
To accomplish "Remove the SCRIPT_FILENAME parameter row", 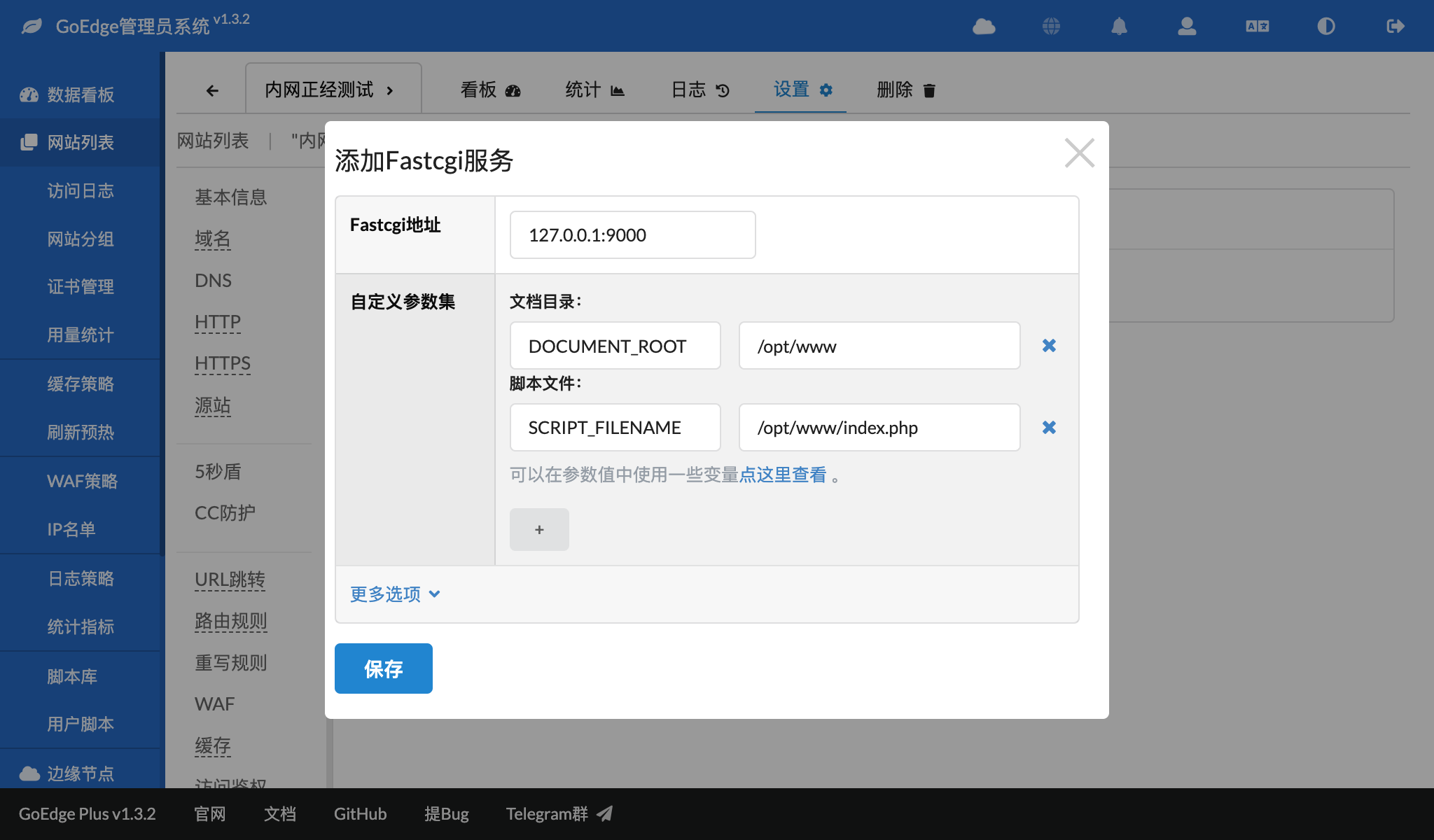I will tap(1049, 427).
